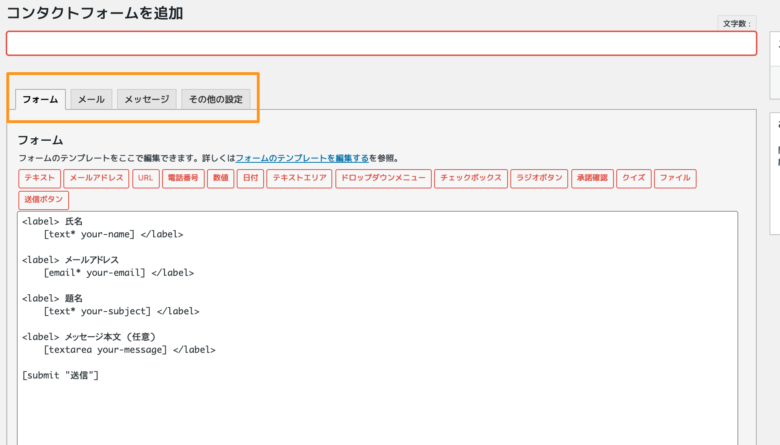The image size is (780, 445).
Task: Click the <label> メールアドレス line
Action: (x=70, y=260)
